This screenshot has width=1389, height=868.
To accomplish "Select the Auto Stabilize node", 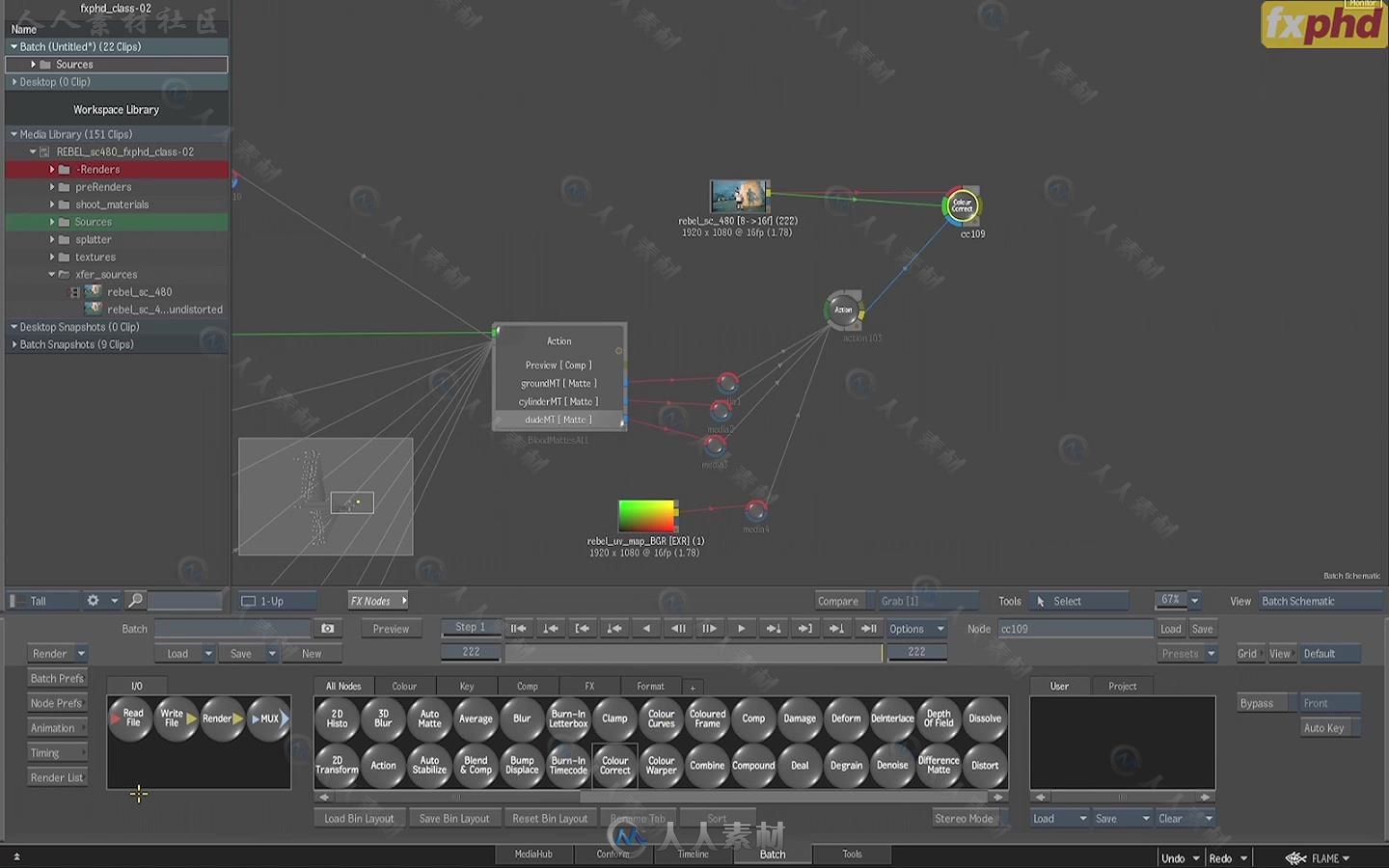I will 429,765.
